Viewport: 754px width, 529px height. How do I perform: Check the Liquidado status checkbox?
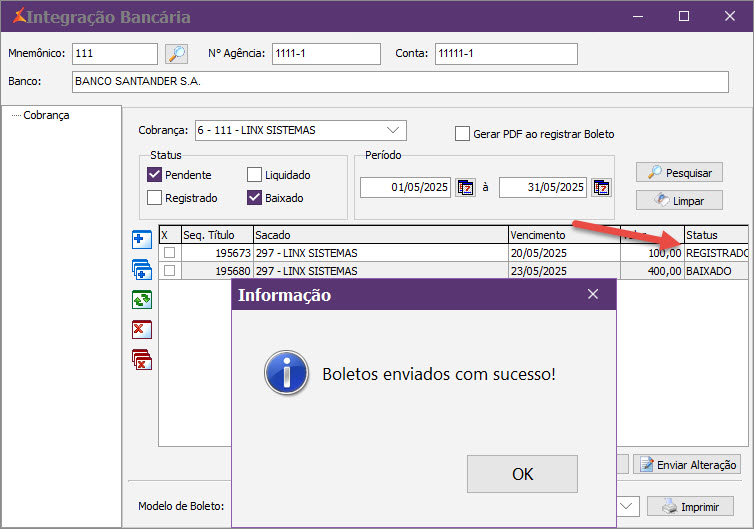coord(254,175)
